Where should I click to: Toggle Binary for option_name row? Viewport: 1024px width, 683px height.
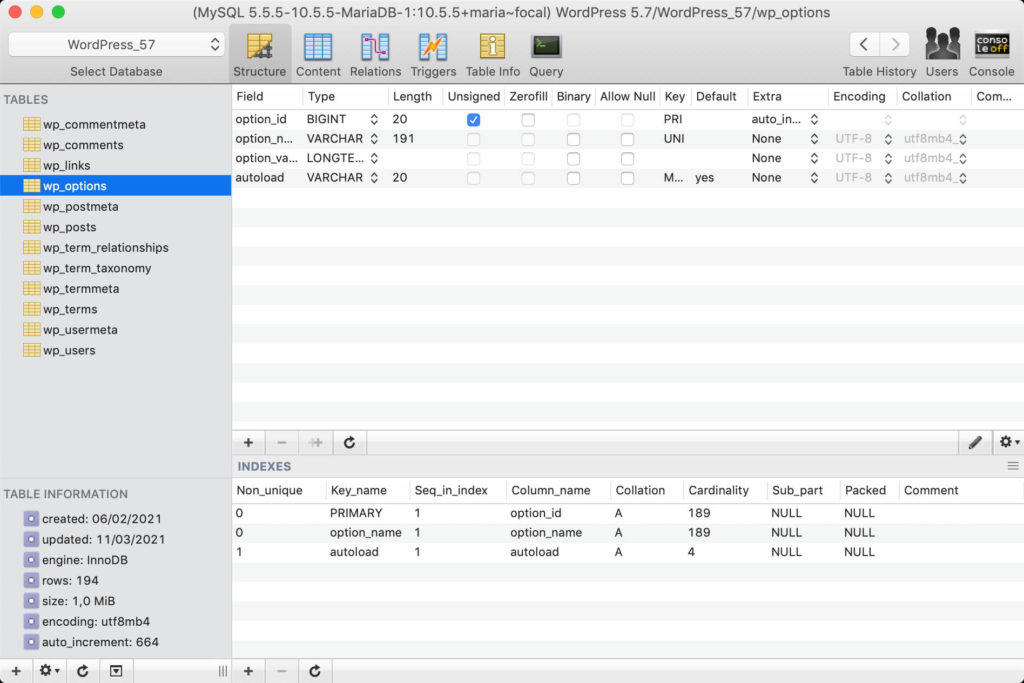pyautogui.click(x=573, y=139)
